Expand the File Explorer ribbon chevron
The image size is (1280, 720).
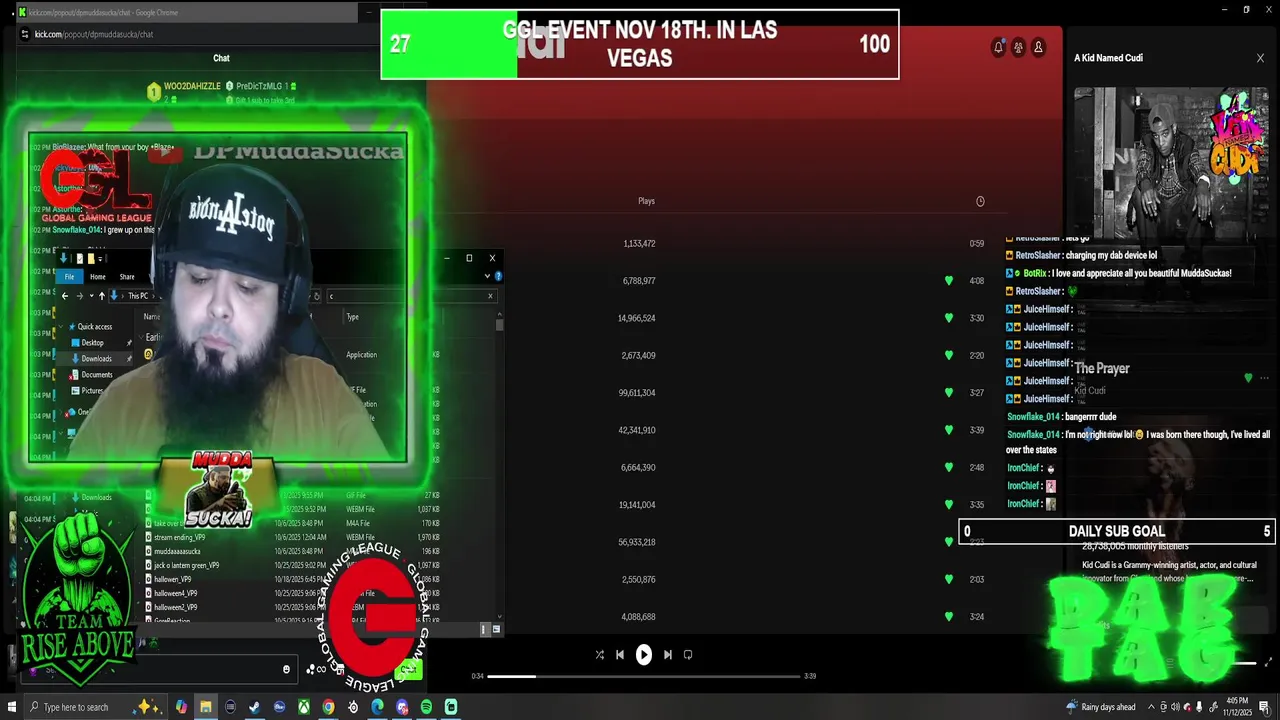[x=489, y=276]
